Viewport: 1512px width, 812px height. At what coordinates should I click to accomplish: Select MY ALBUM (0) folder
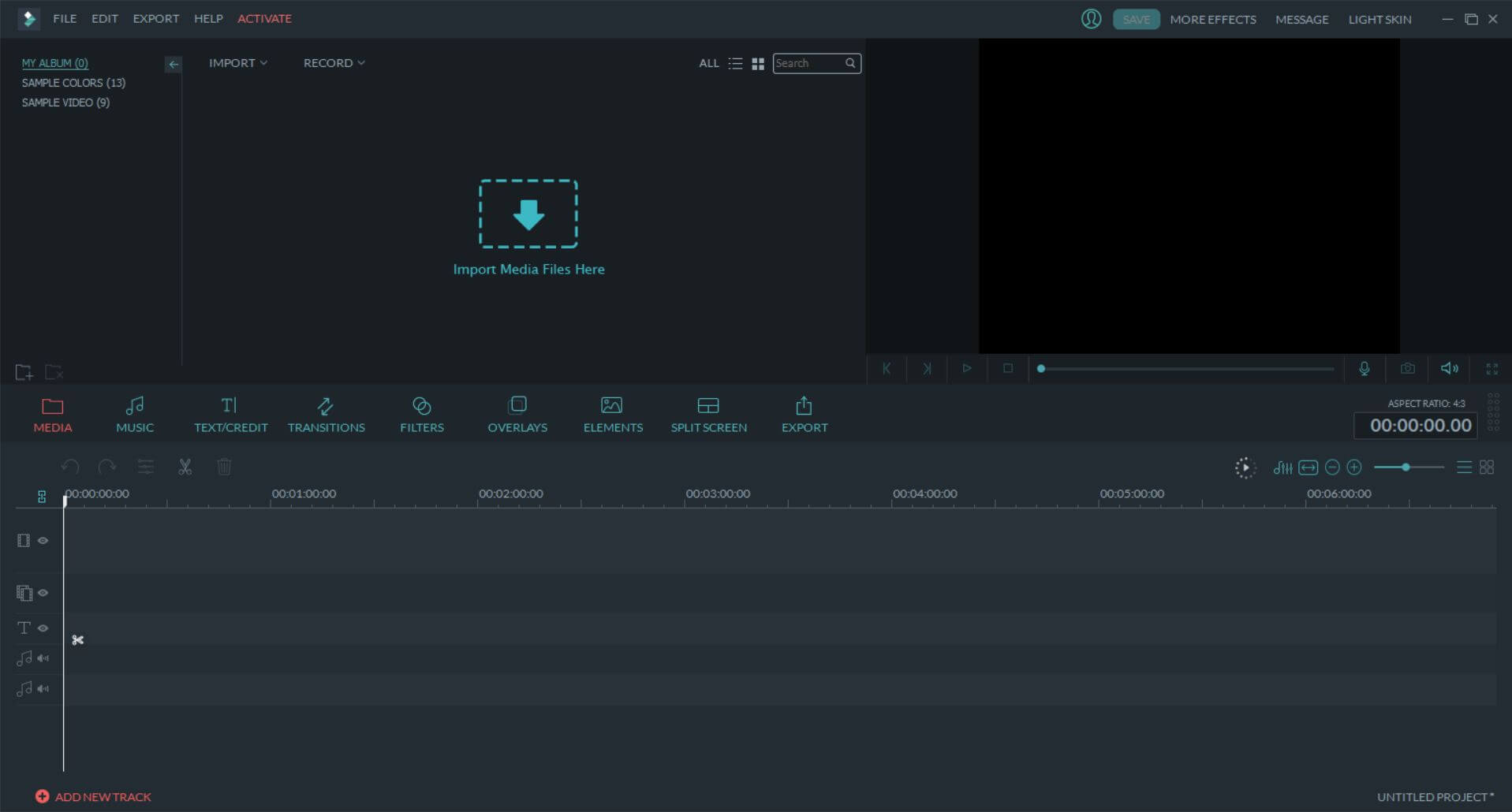tap(54, 63)
